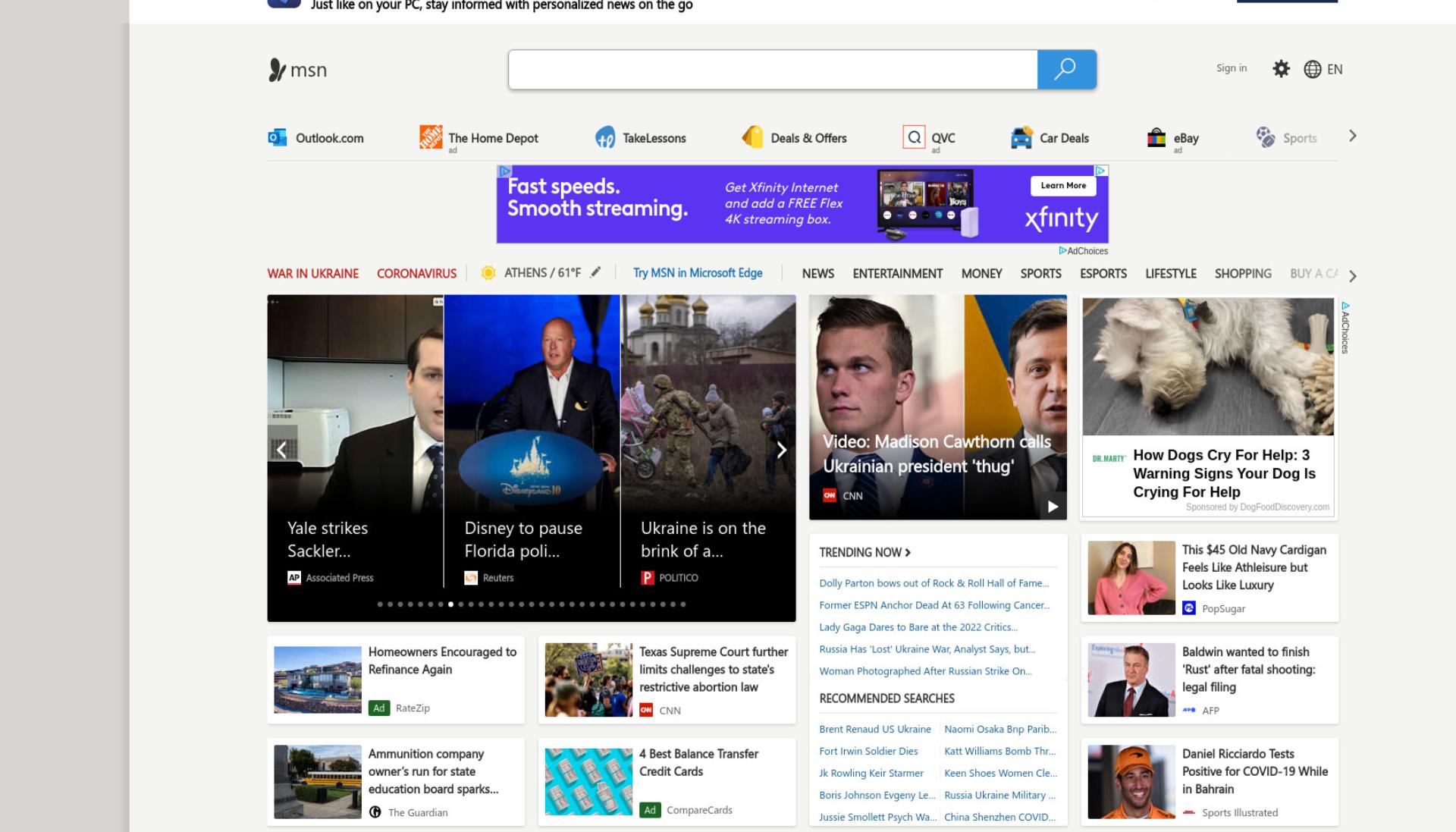Click the globe language icon
The image size is (1456, 832).
[x=1313, y=69]
